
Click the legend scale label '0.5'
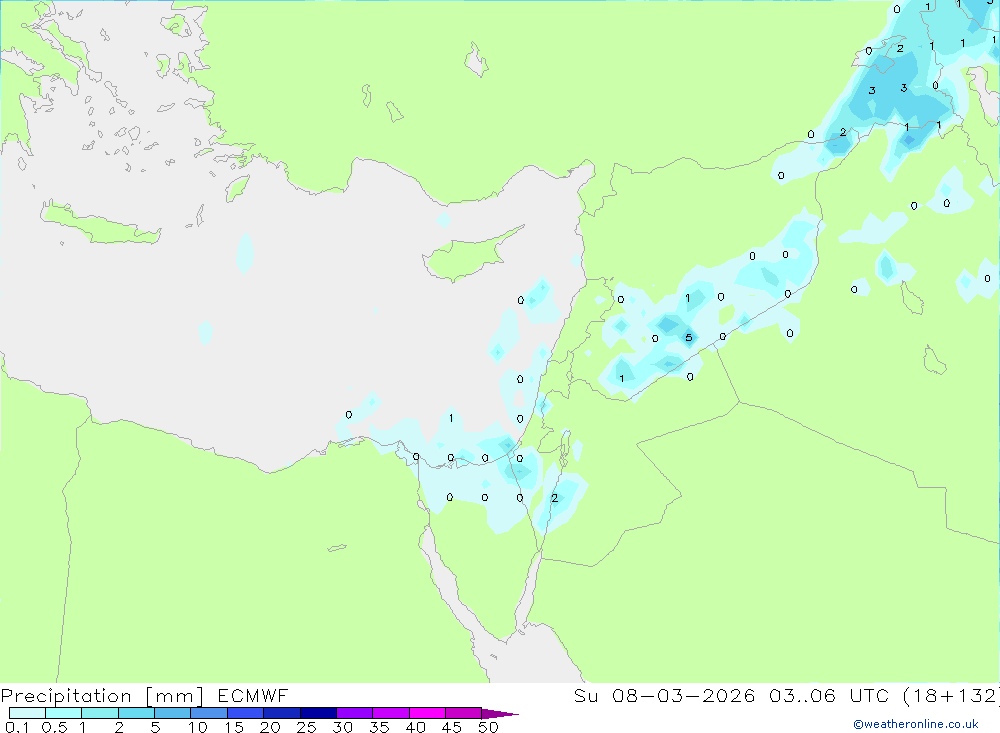(54, 727)
